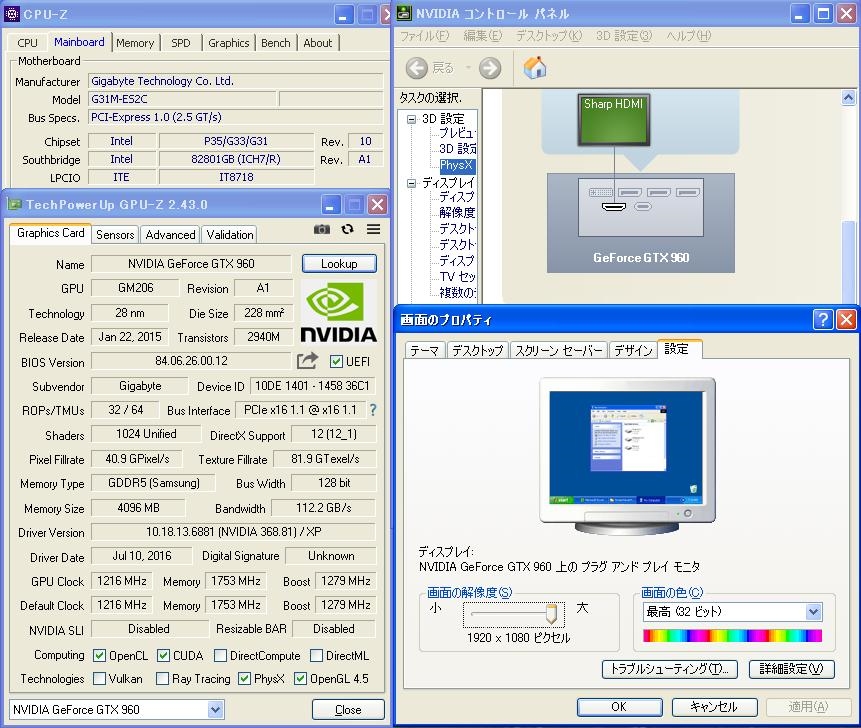This screenshot has width=861, height=728.
Task: Collapse the 3D 設定 tree node
Action: [x=411, y=119]
